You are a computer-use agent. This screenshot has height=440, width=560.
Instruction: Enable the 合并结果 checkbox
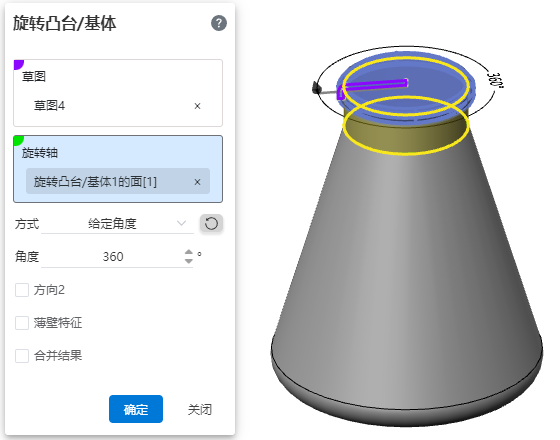pyautogui.click(x=22, y=356)
